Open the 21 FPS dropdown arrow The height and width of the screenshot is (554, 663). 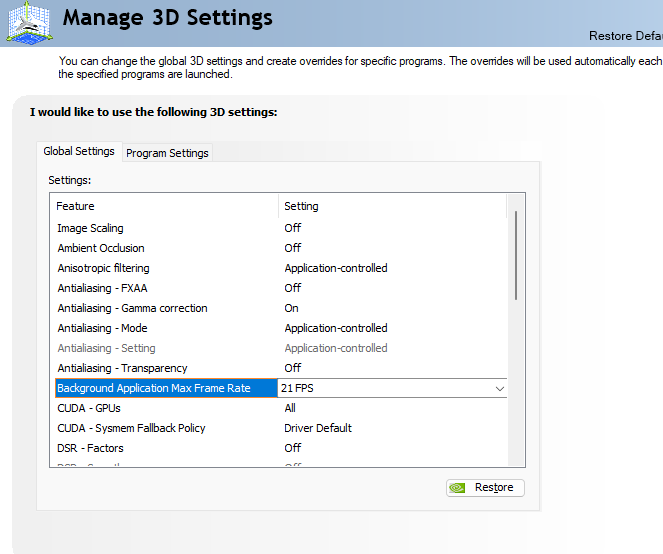click(499, 388)
